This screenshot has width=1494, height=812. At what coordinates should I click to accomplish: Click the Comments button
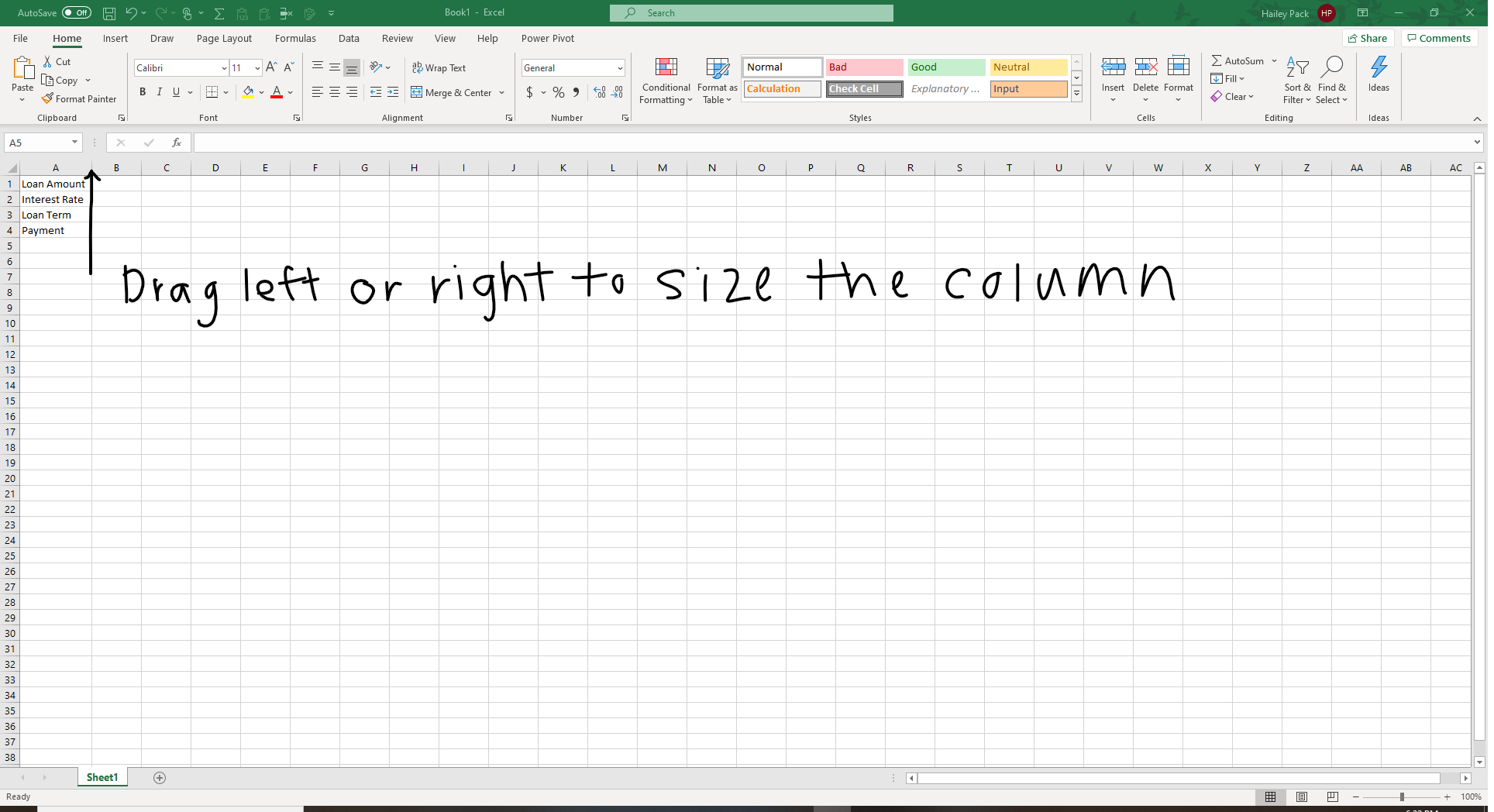(1440, 38)
